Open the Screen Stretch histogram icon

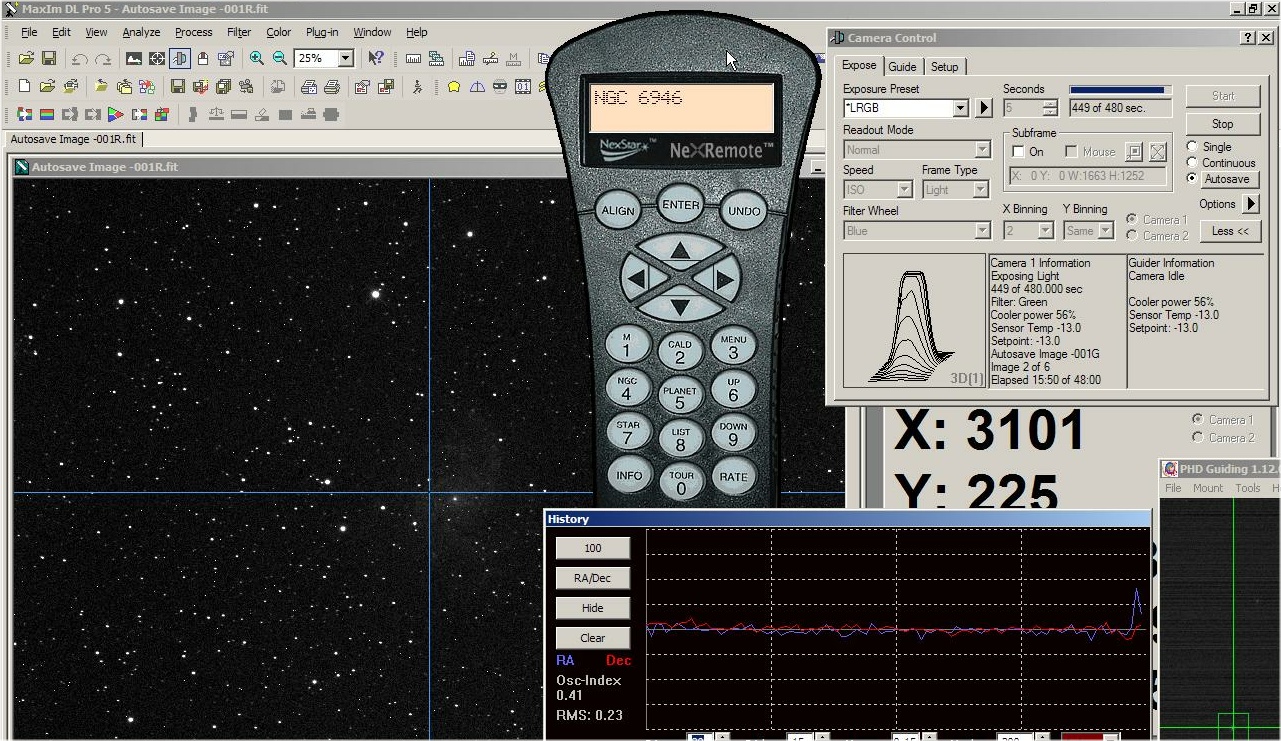point(134,59)
